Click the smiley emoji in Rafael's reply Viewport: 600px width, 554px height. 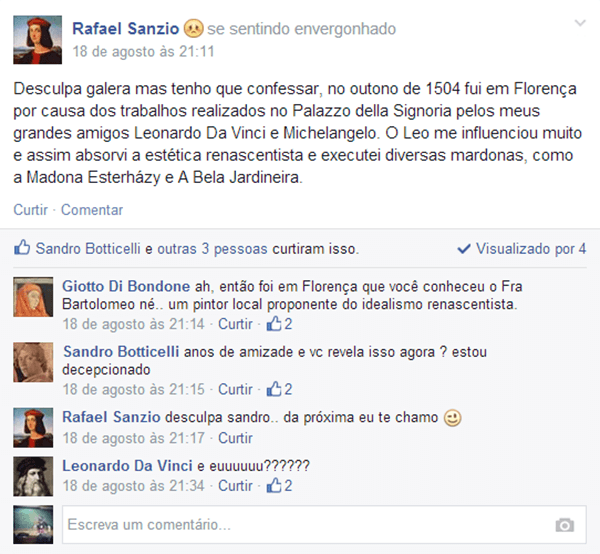tap(452, 418)
